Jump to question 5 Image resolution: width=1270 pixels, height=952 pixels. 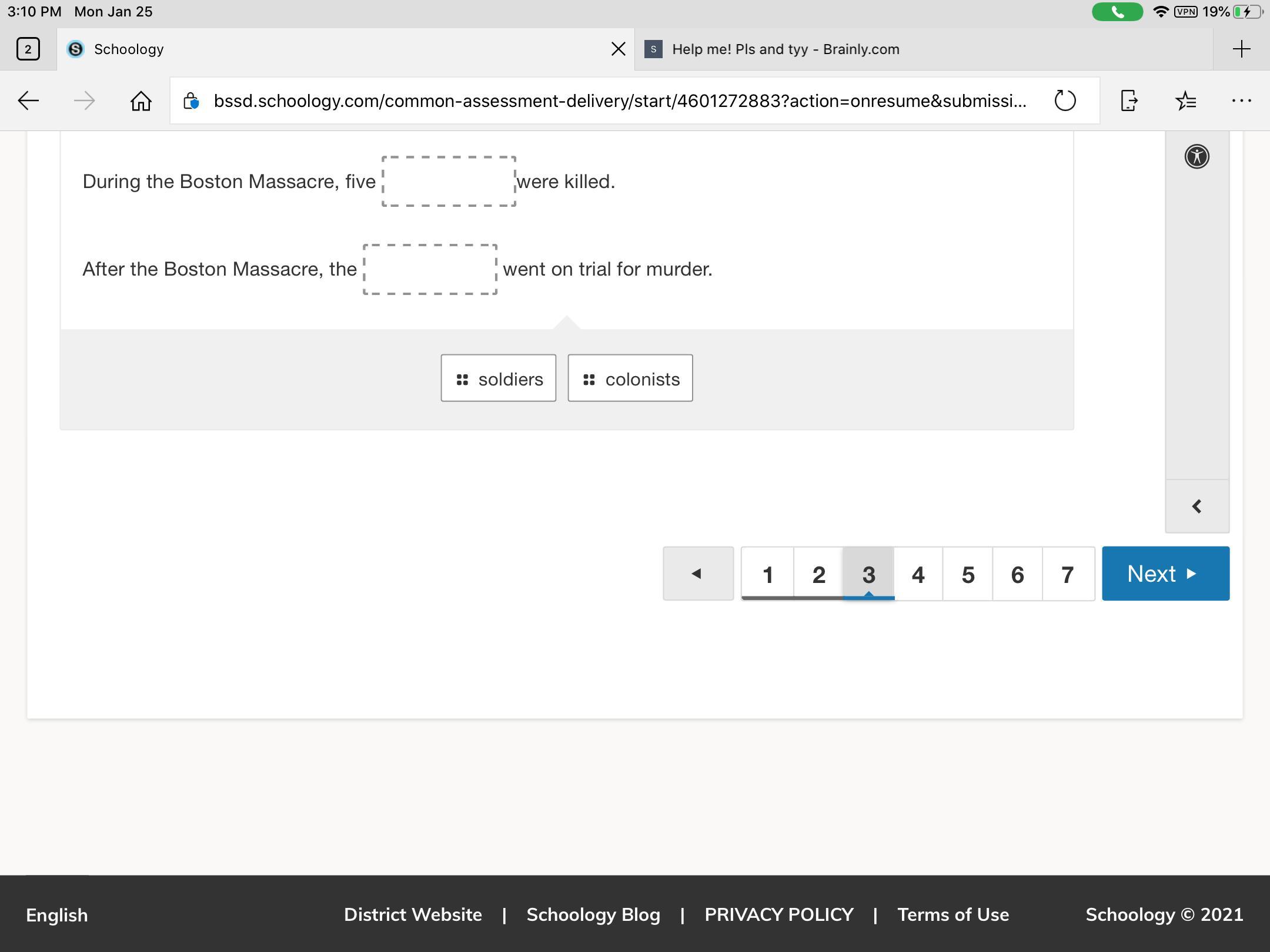tap(968, 574)
